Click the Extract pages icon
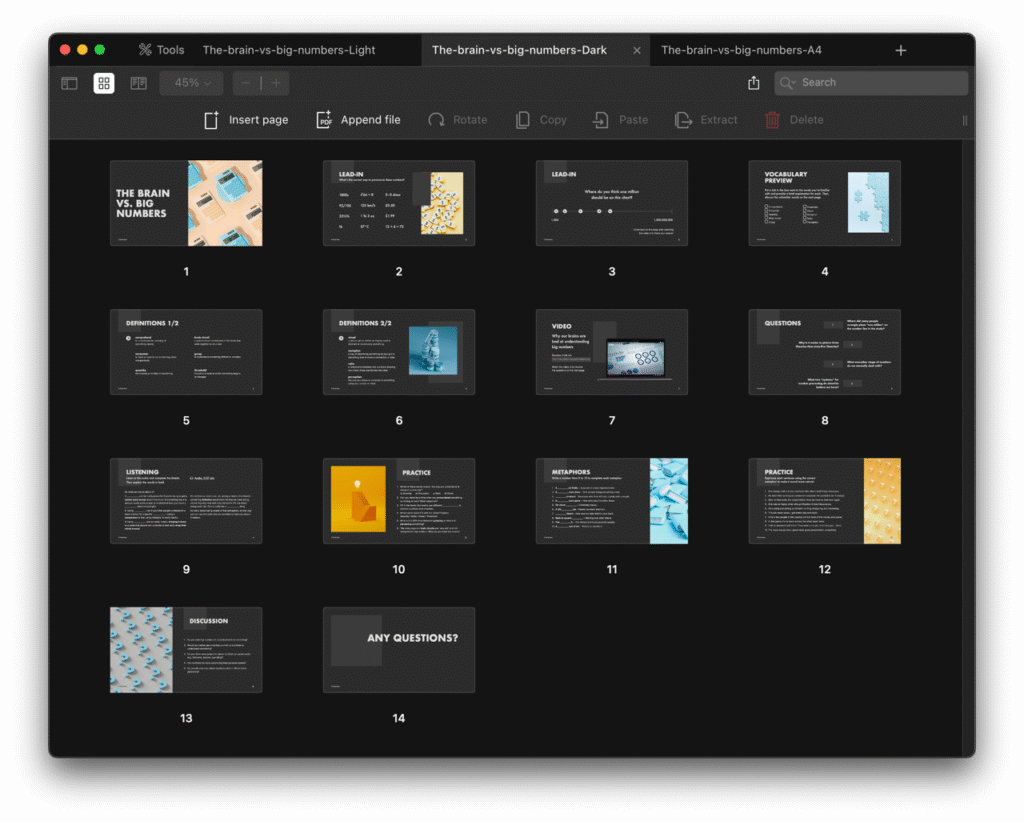The height and width of the screenshot is (822, 1024). point(684,120)
